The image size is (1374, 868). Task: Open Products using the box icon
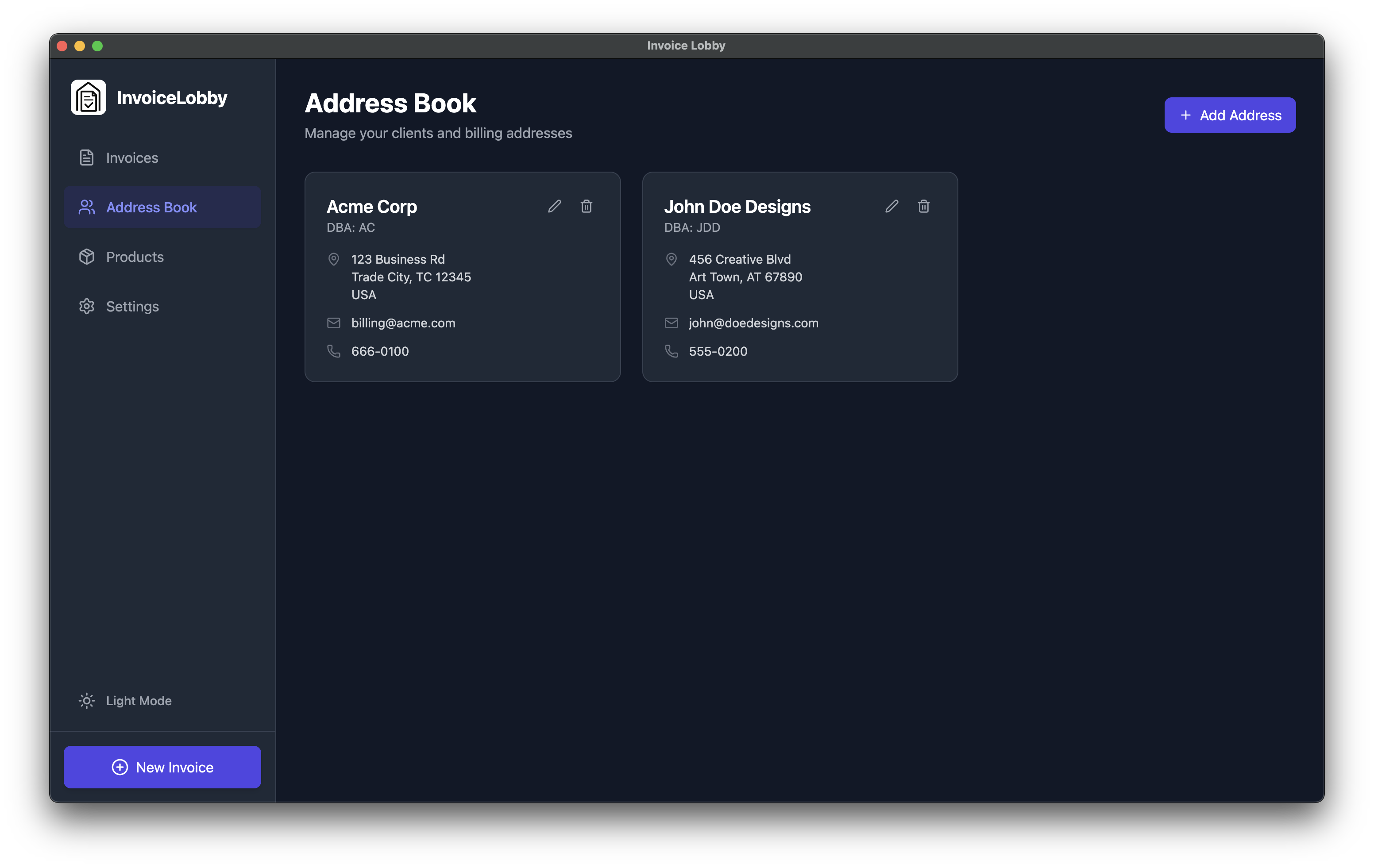click(x=87, y=257)
